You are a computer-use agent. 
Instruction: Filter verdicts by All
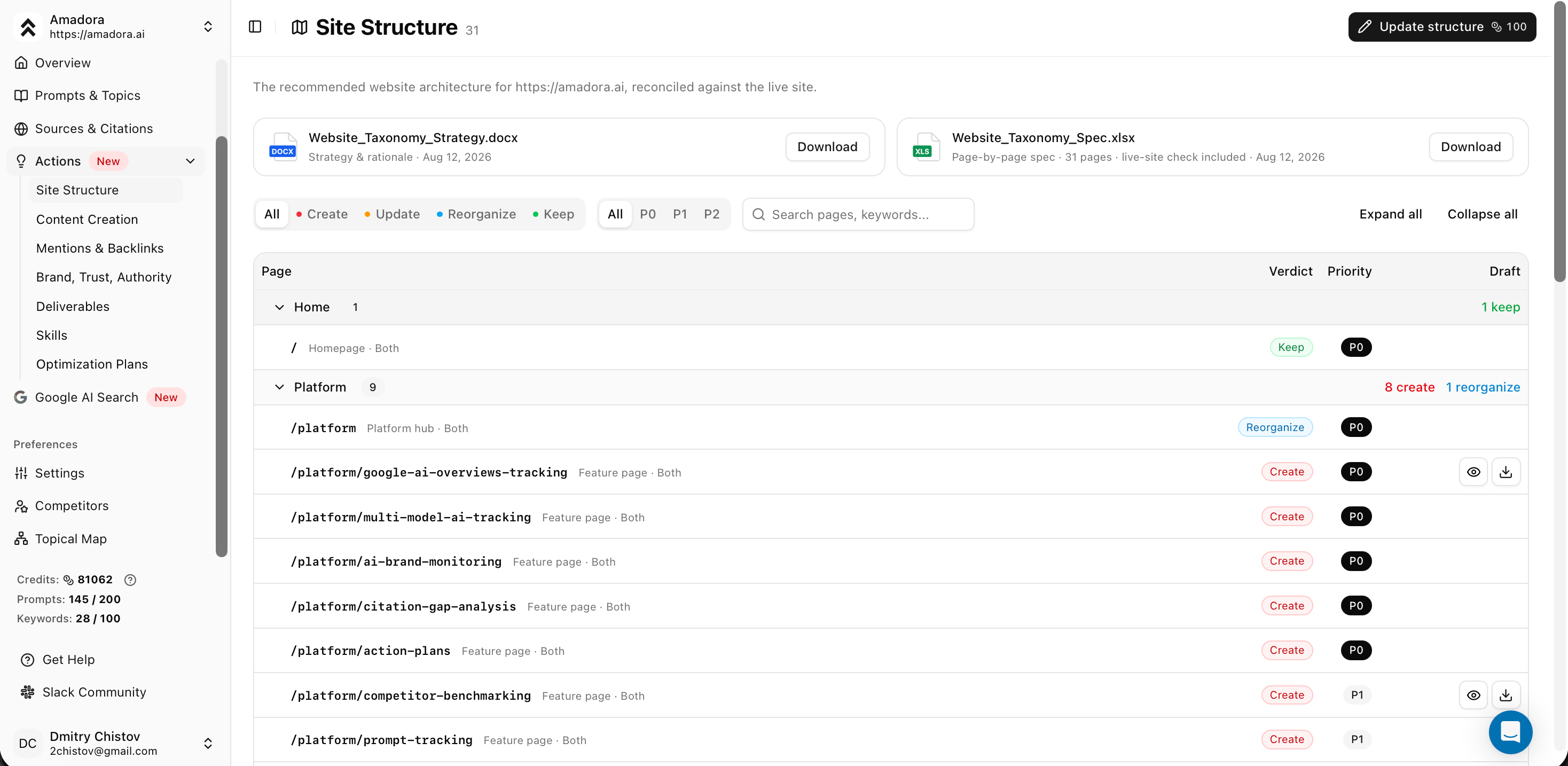(271, 214)
